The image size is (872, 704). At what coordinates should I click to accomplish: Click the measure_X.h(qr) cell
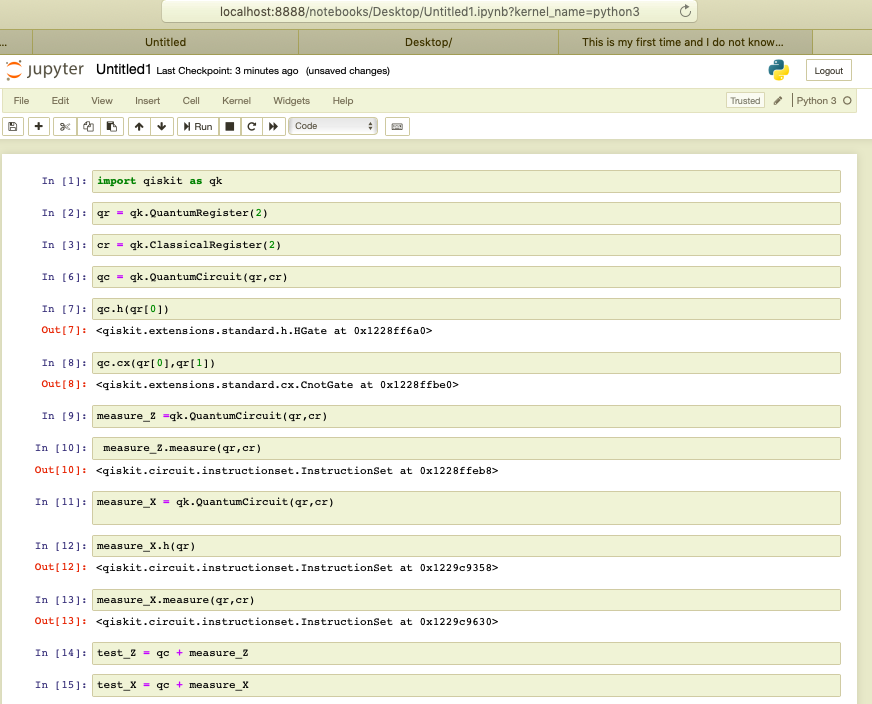pyautogui.click(x=466, y=546)
